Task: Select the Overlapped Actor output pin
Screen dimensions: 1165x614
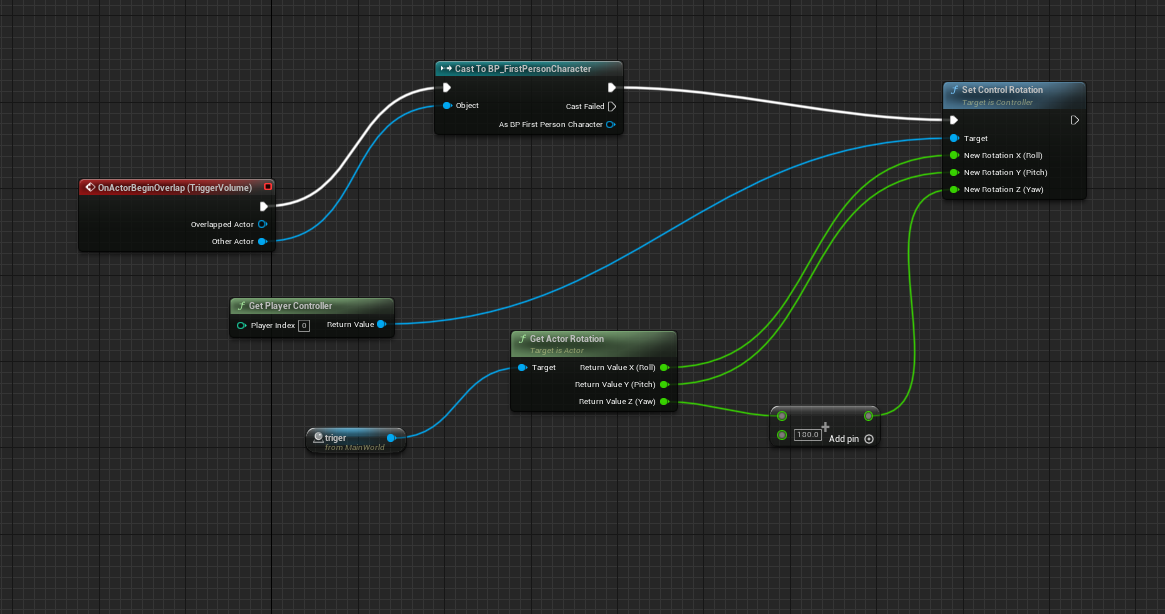Action: pos(262,224)
